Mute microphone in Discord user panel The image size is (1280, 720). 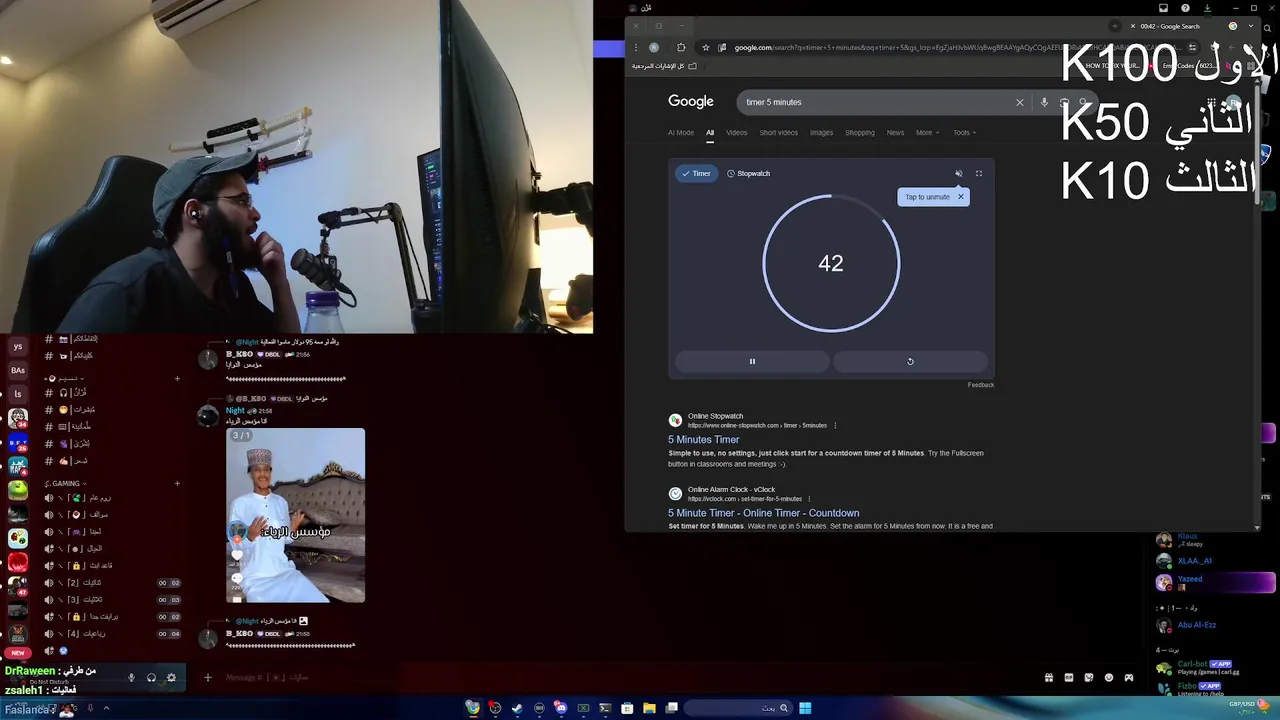[131, 677]
